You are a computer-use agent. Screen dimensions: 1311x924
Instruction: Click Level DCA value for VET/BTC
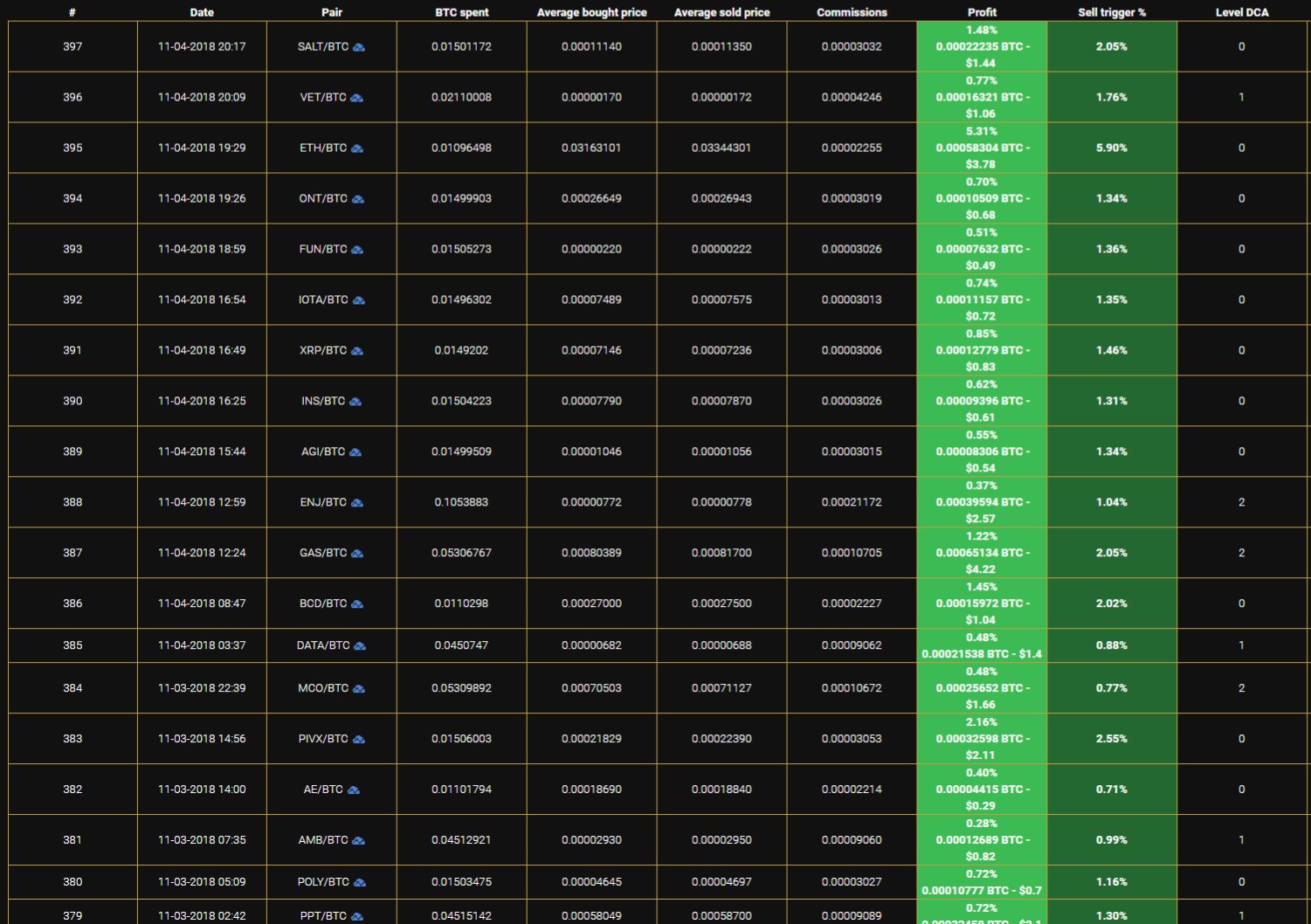tap(1241, 97)
